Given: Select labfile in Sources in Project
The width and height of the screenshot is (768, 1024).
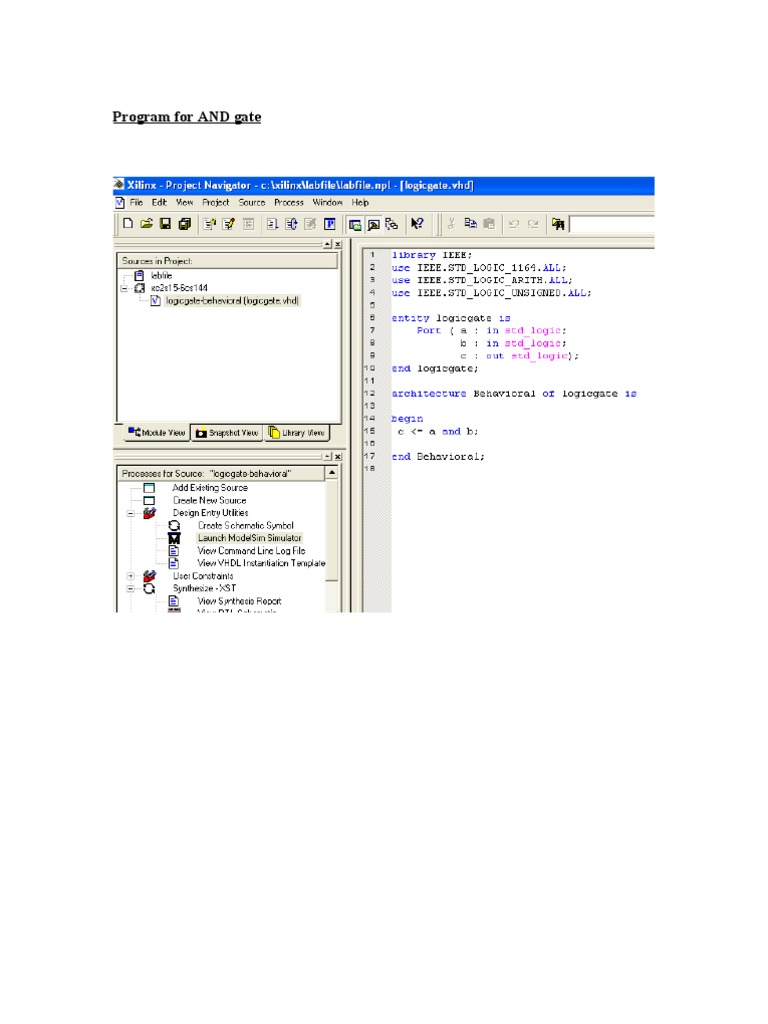Looking at the screenshot, I should [x=161, y=276].
